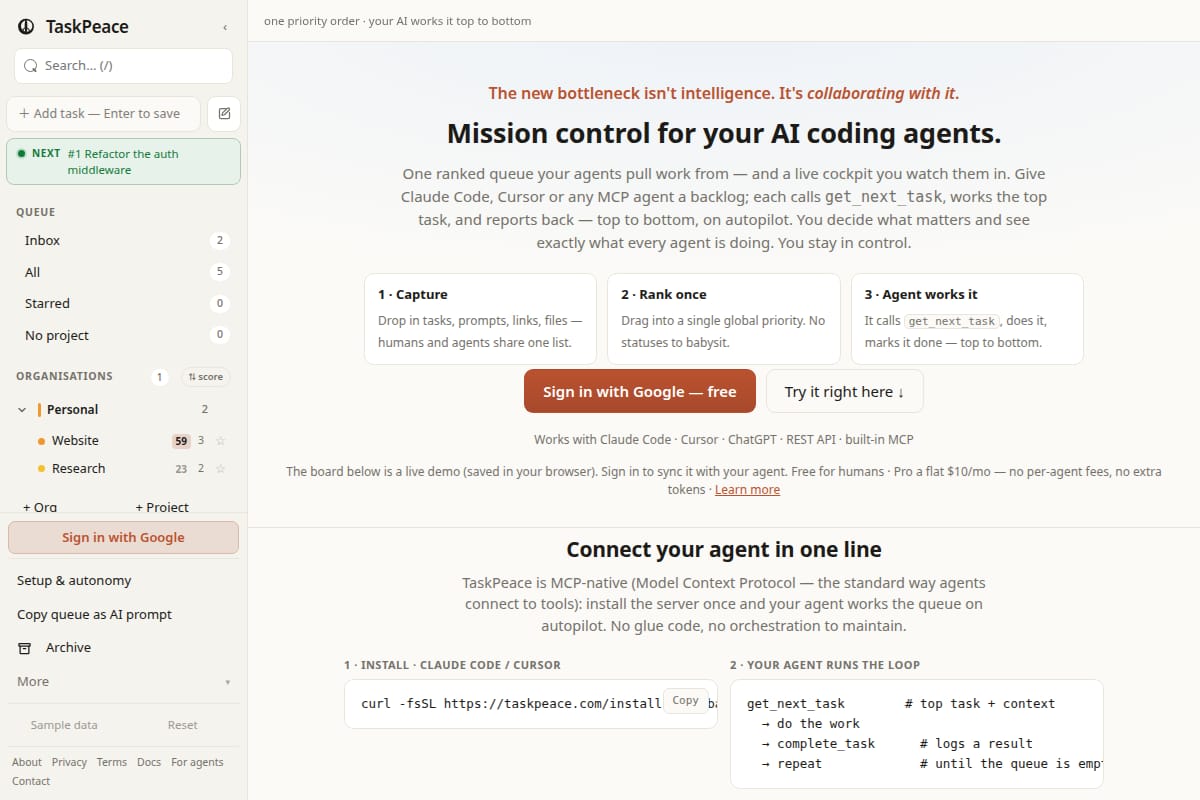Star the Research project
Image resolution: width=1200 pixels, height=800 pixels.
tap(221, 469)
